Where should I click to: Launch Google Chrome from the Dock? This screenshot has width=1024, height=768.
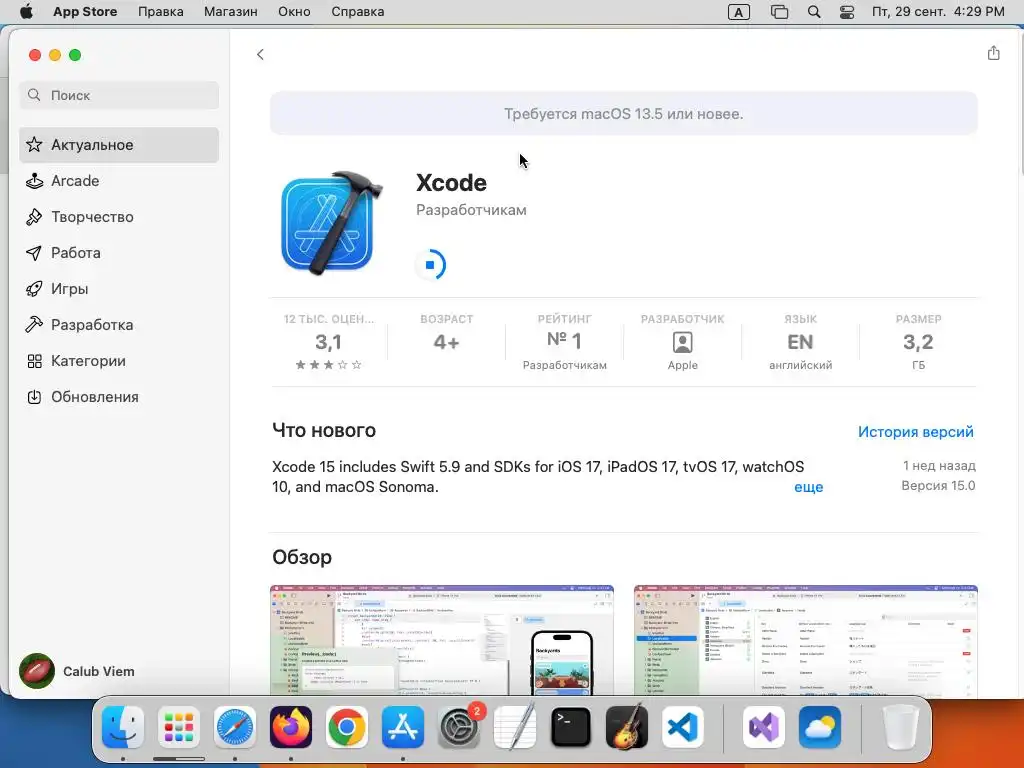coord(347,727)
